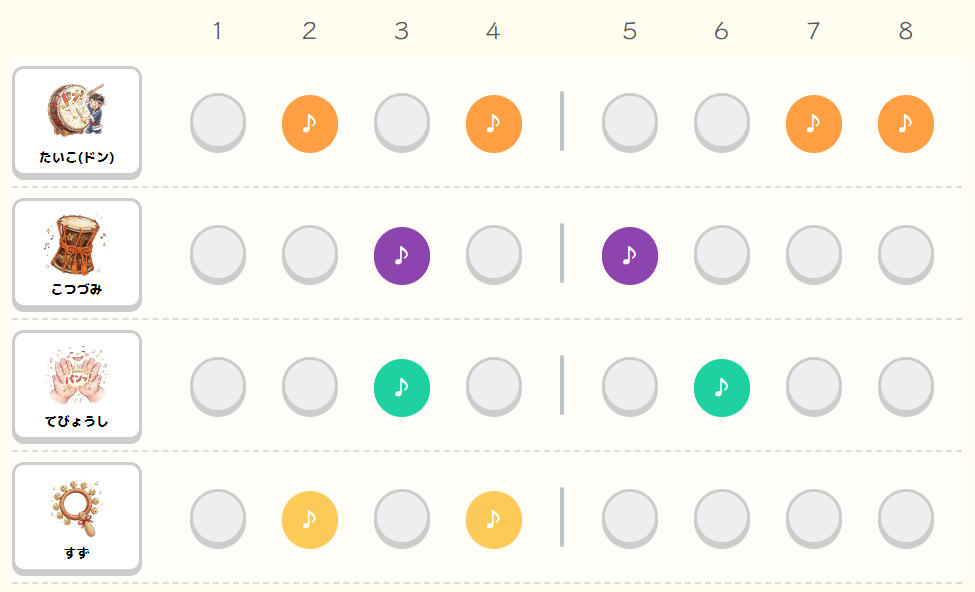
Task: Turn off the たいこ note at beat 8
Action: coord(906,123)
